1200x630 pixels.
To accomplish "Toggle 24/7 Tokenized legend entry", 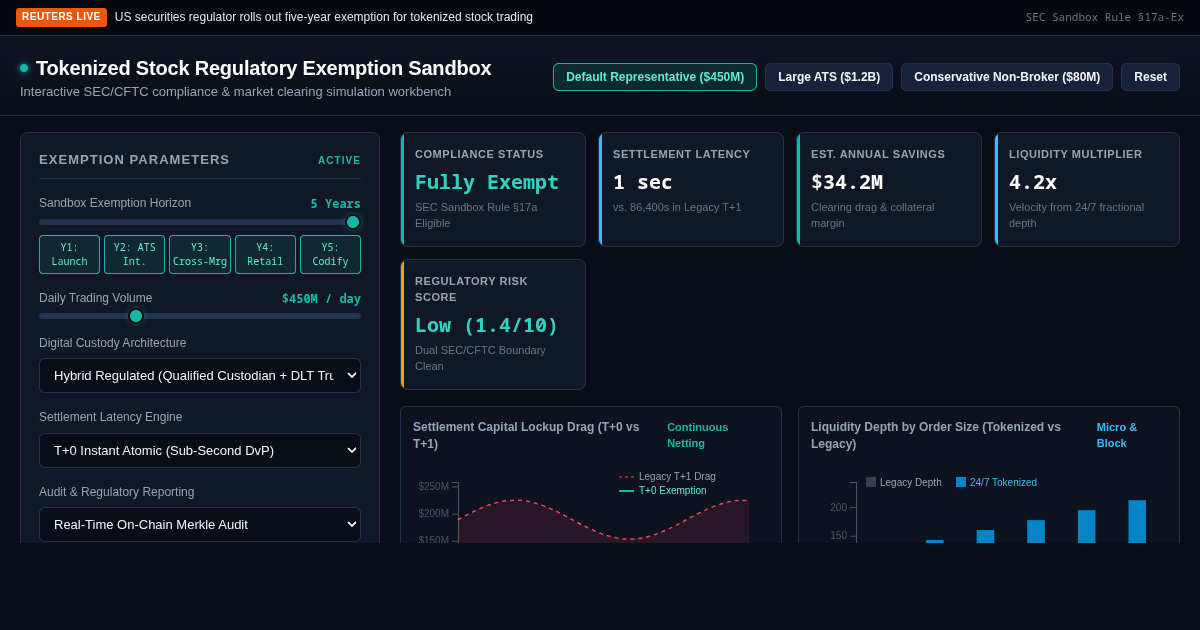I will click(x=996, y=482).
